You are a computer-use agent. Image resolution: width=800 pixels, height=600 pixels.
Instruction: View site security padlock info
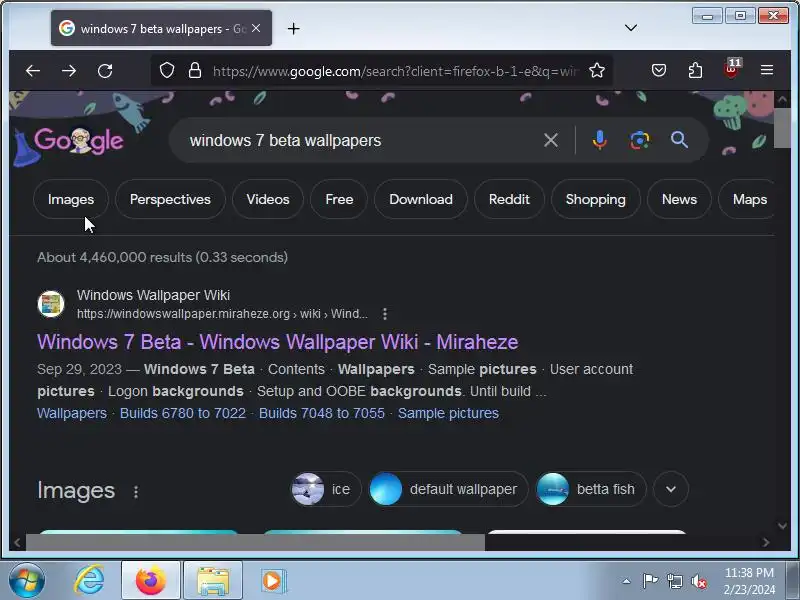tap(194, 70)
